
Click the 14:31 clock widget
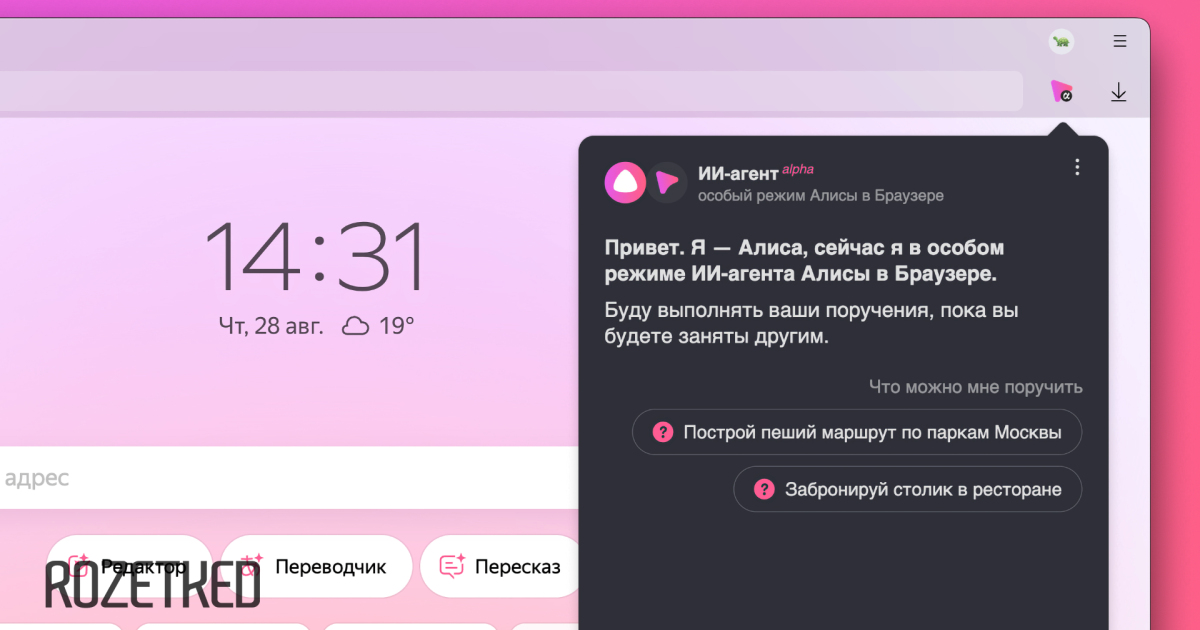(x=315, y=257)
